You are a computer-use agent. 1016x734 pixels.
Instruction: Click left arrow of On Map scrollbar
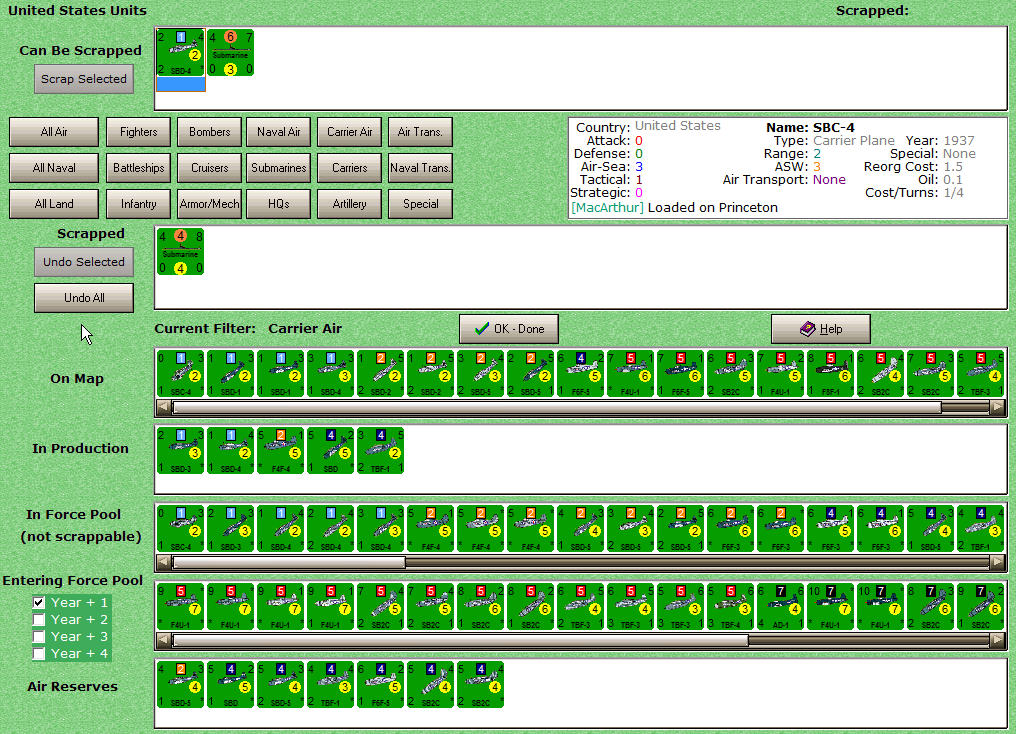coord(164,407)
